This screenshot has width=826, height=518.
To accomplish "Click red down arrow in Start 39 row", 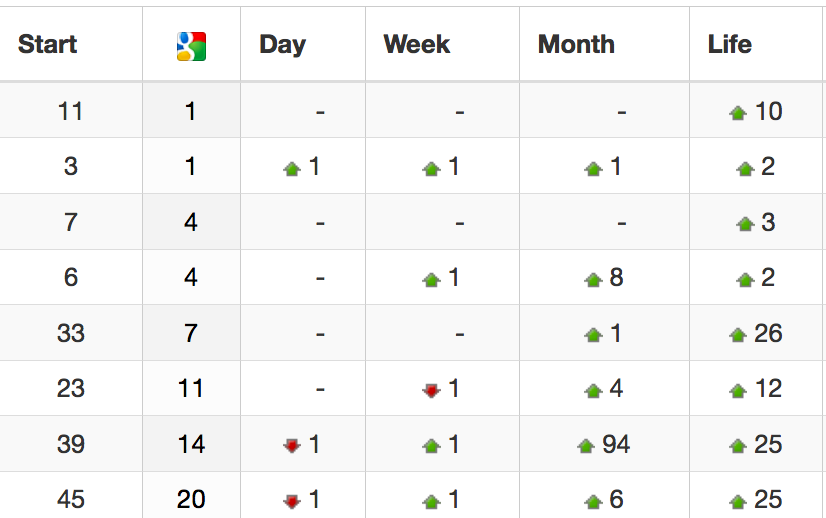I will point(292,446).
